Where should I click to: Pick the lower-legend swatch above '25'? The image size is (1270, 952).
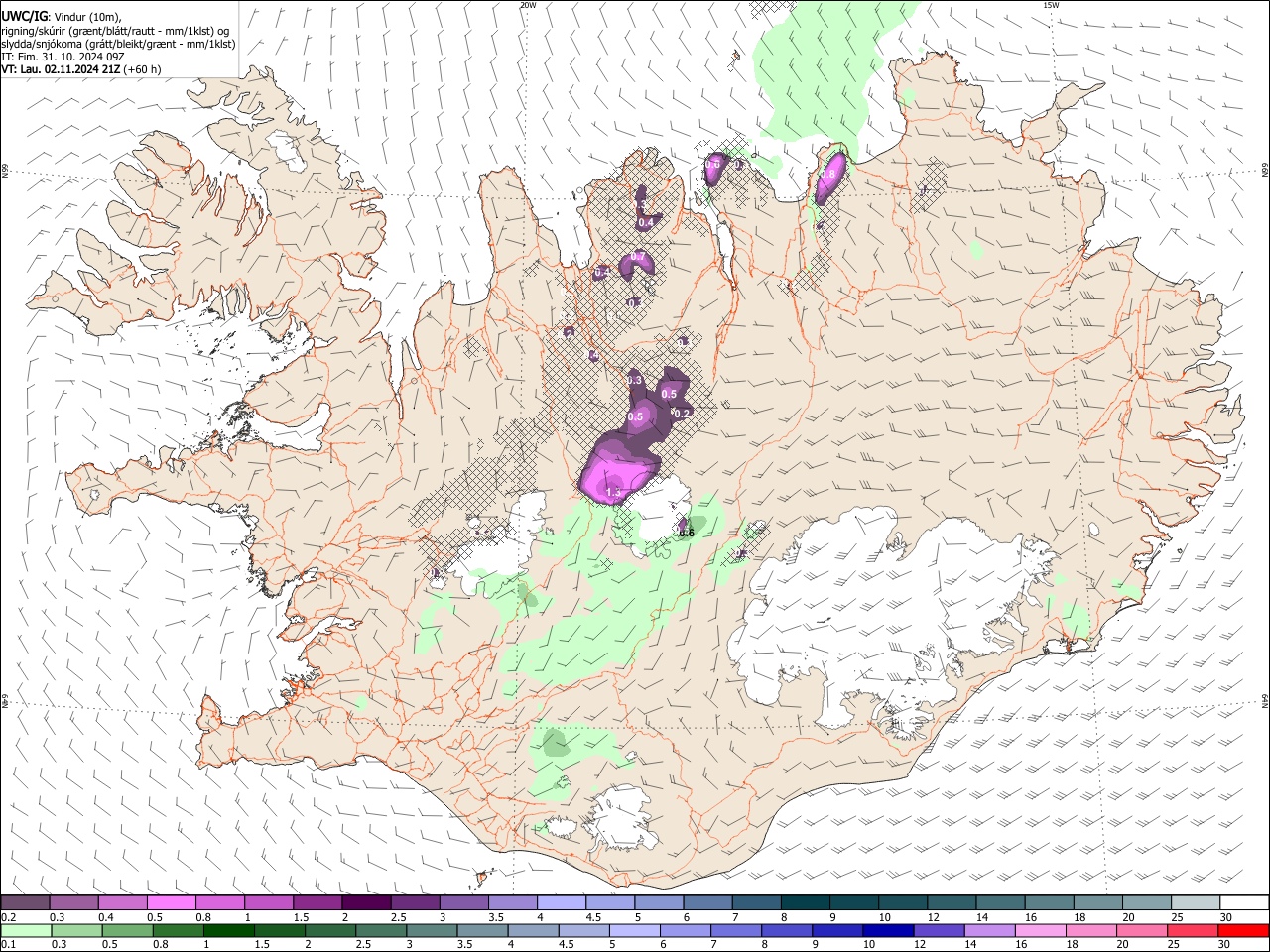click(x=1194, y=930)
